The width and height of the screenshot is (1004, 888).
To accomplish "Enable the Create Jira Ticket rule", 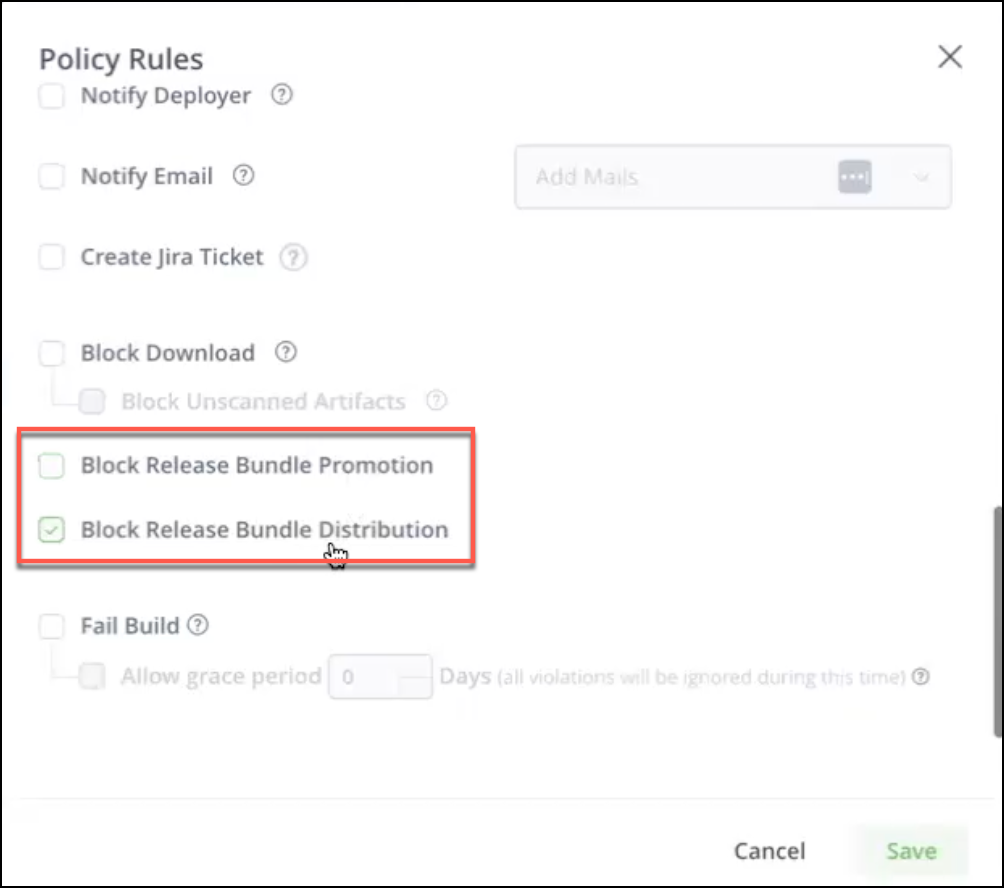I will pos(51,257).
